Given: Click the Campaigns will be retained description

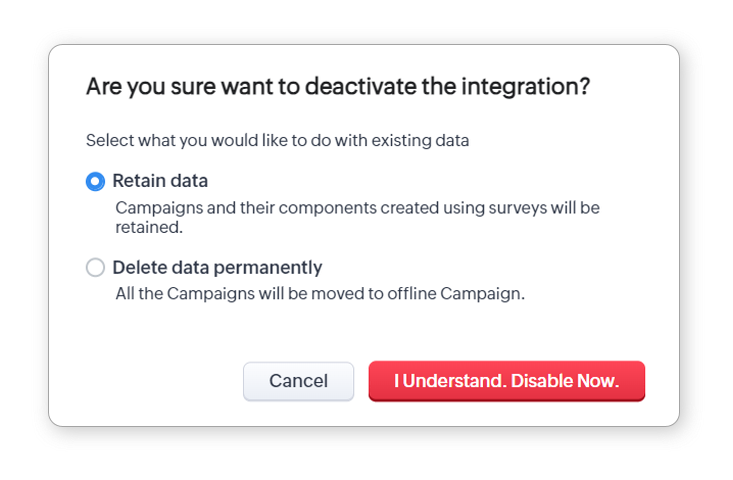Looking at the screenshot, I should tap(356, 217).
